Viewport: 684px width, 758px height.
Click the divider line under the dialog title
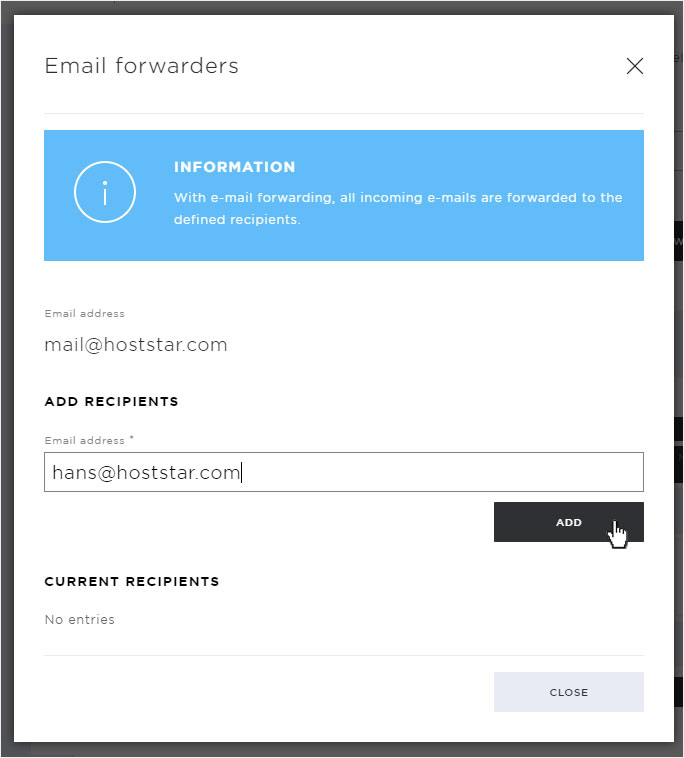344,114
